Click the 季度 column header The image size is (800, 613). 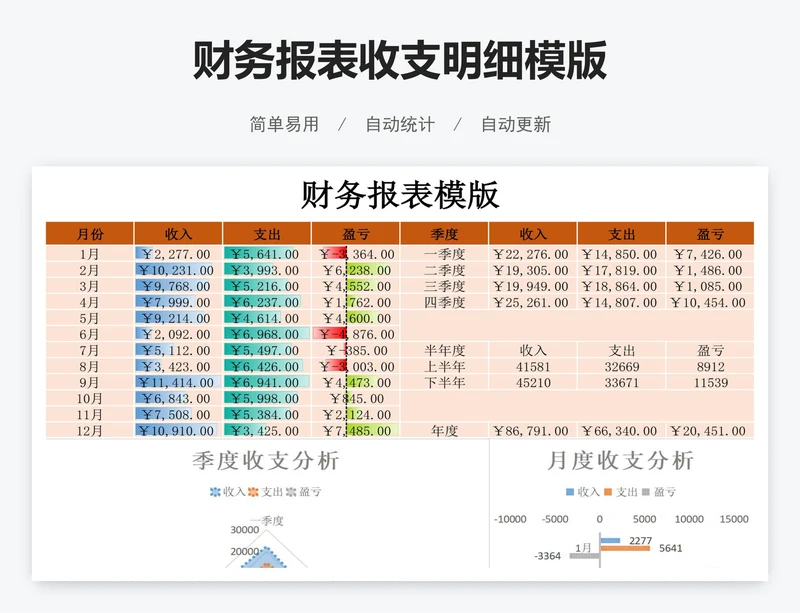coord(444,234)
